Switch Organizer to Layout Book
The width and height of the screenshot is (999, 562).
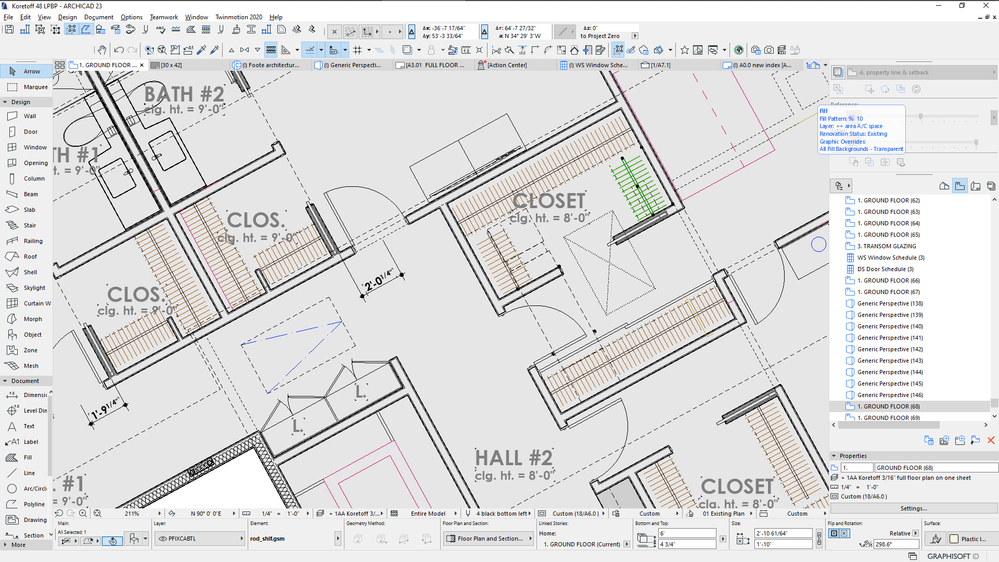pyautogui.click(x=975, y=186)
